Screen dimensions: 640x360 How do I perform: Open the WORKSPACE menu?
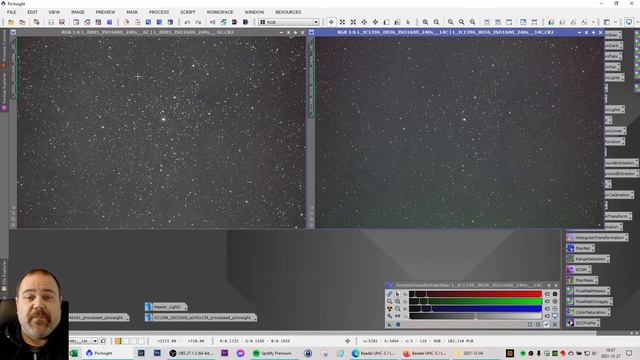[x=220, y=12]
